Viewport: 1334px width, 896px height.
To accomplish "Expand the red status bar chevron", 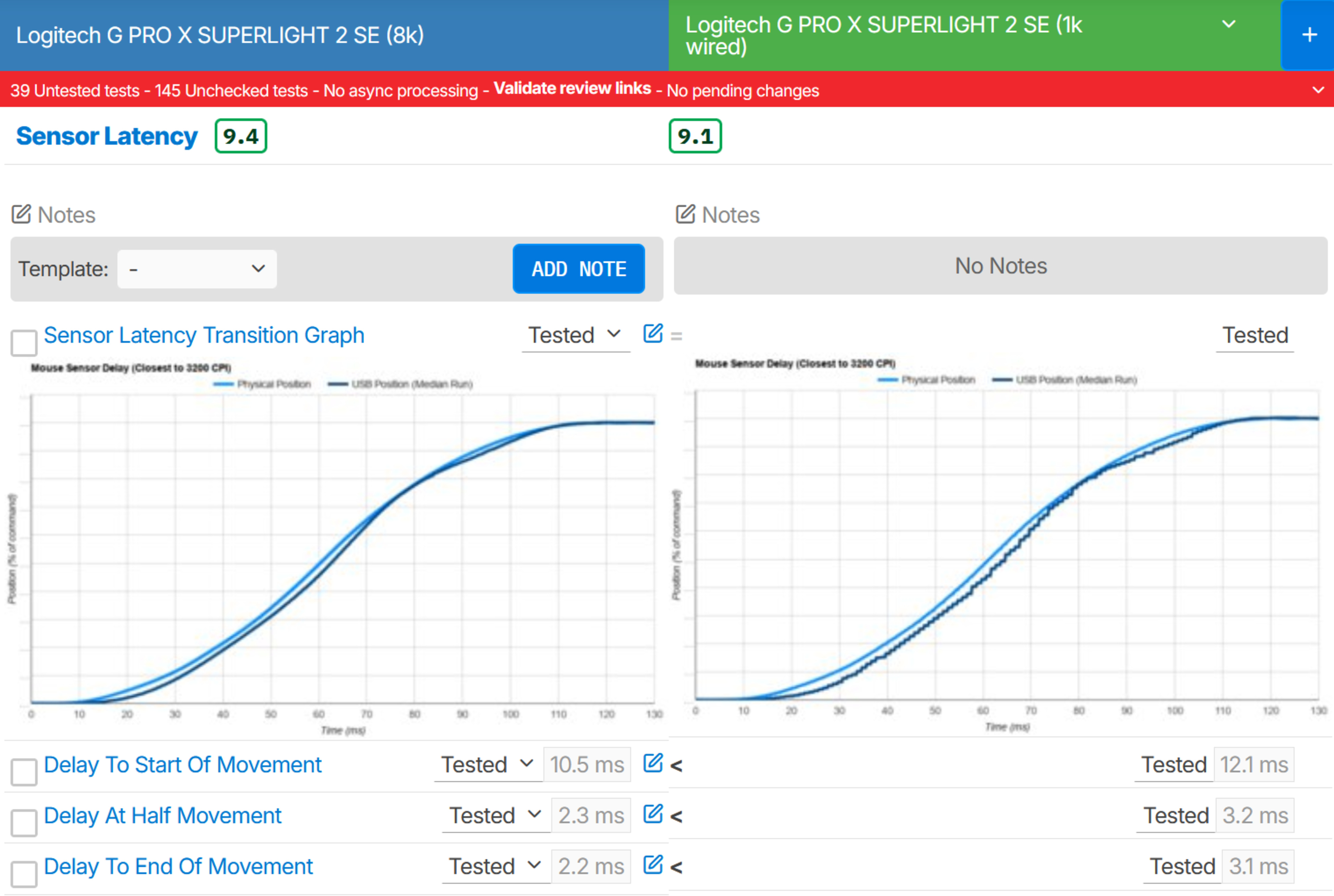I will coord(1318,90).
